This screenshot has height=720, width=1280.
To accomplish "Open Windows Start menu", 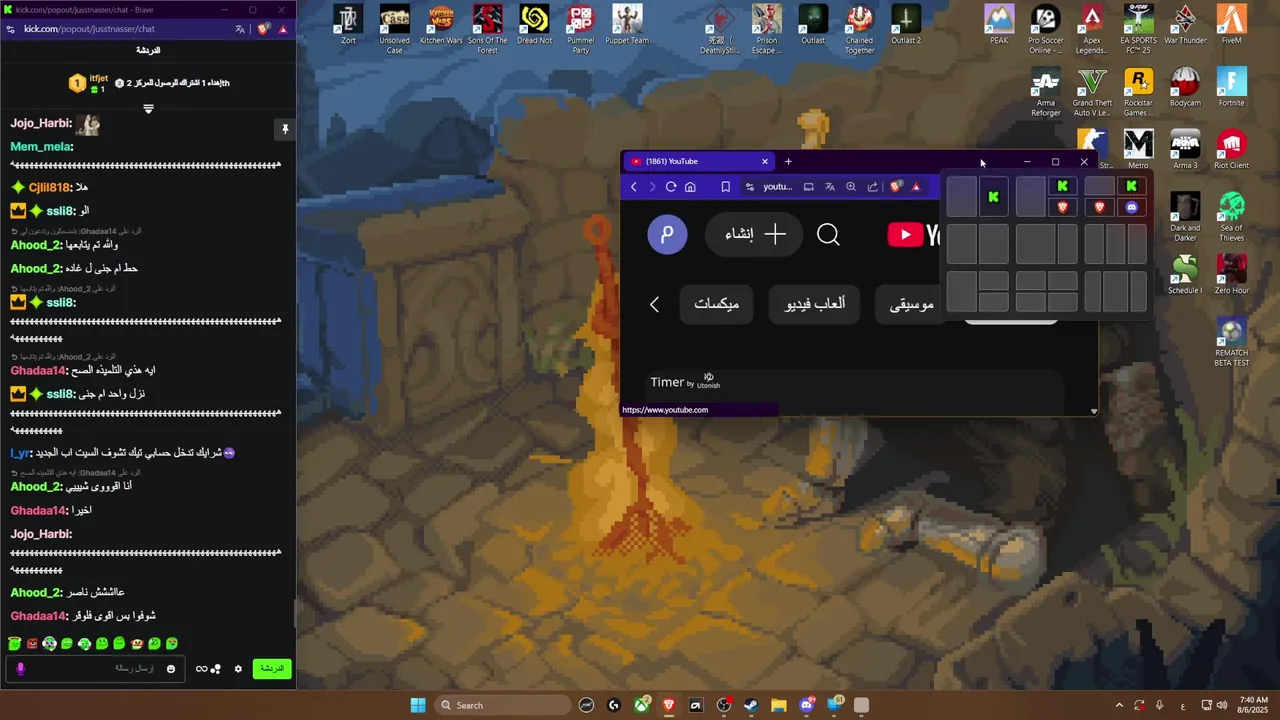I will click(x=418, y=705).
